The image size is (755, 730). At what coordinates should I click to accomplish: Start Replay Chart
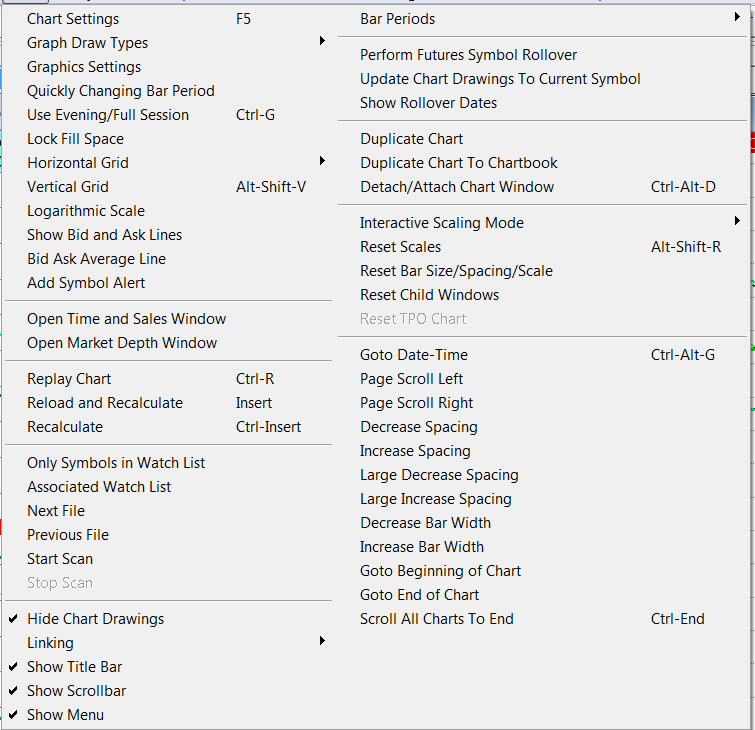(x=168, y=379)
